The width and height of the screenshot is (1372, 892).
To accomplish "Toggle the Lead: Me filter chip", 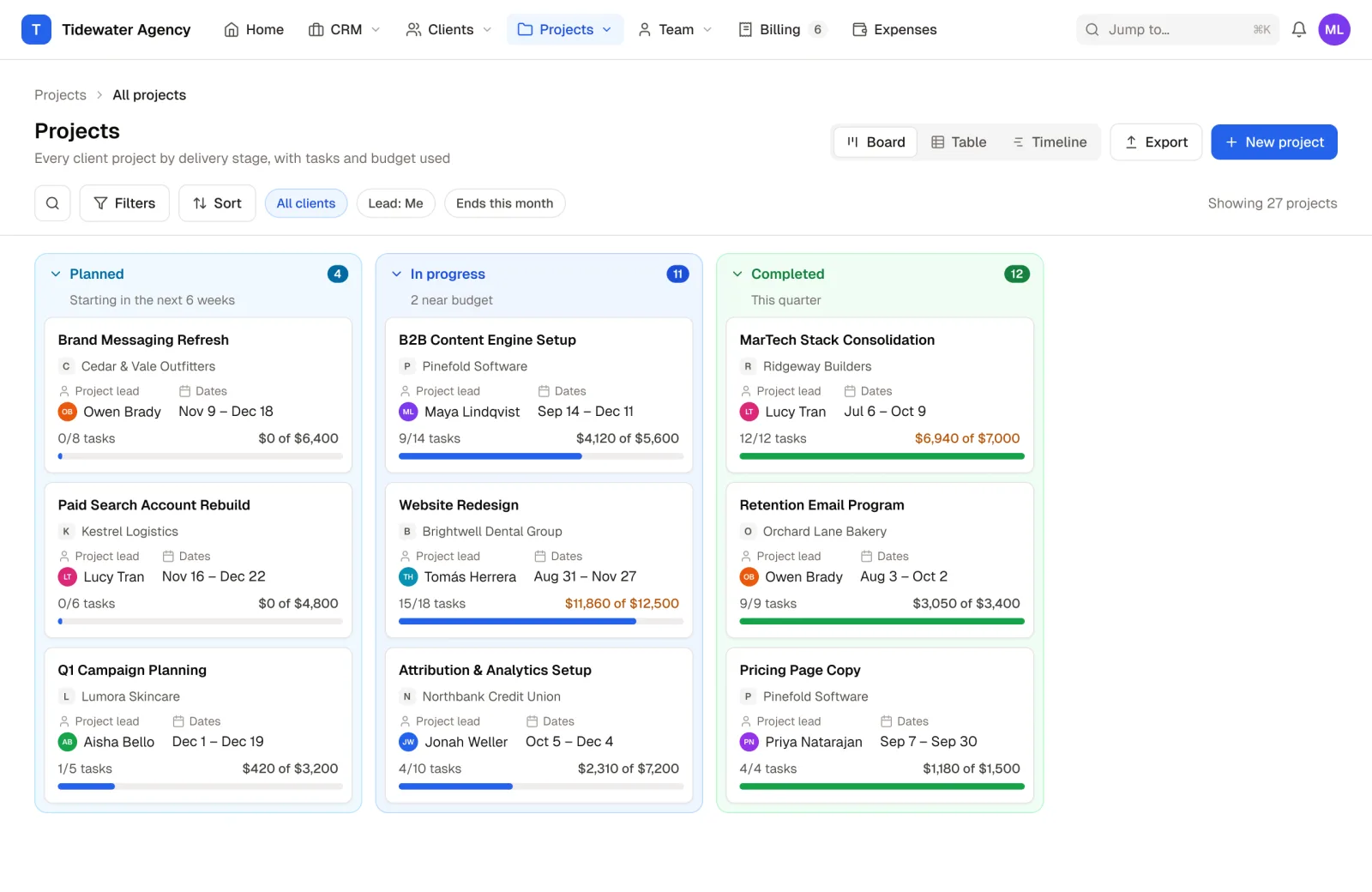I will click(395, 203).
